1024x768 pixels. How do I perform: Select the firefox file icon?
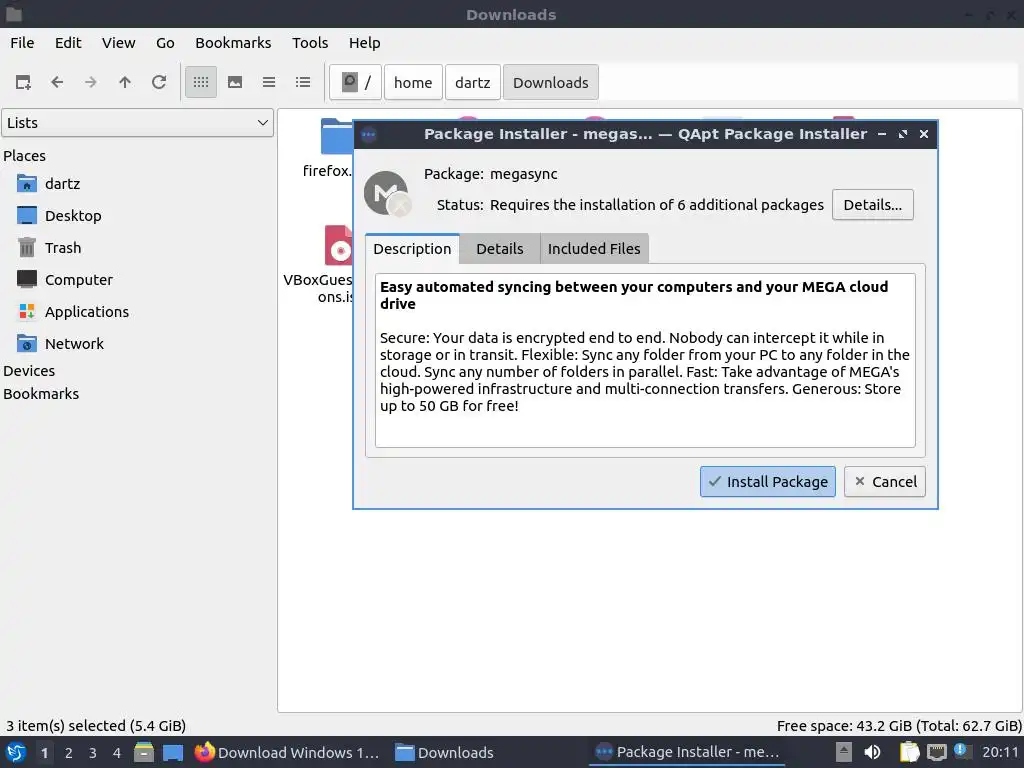pyautogui.click(x=336, y=136)
